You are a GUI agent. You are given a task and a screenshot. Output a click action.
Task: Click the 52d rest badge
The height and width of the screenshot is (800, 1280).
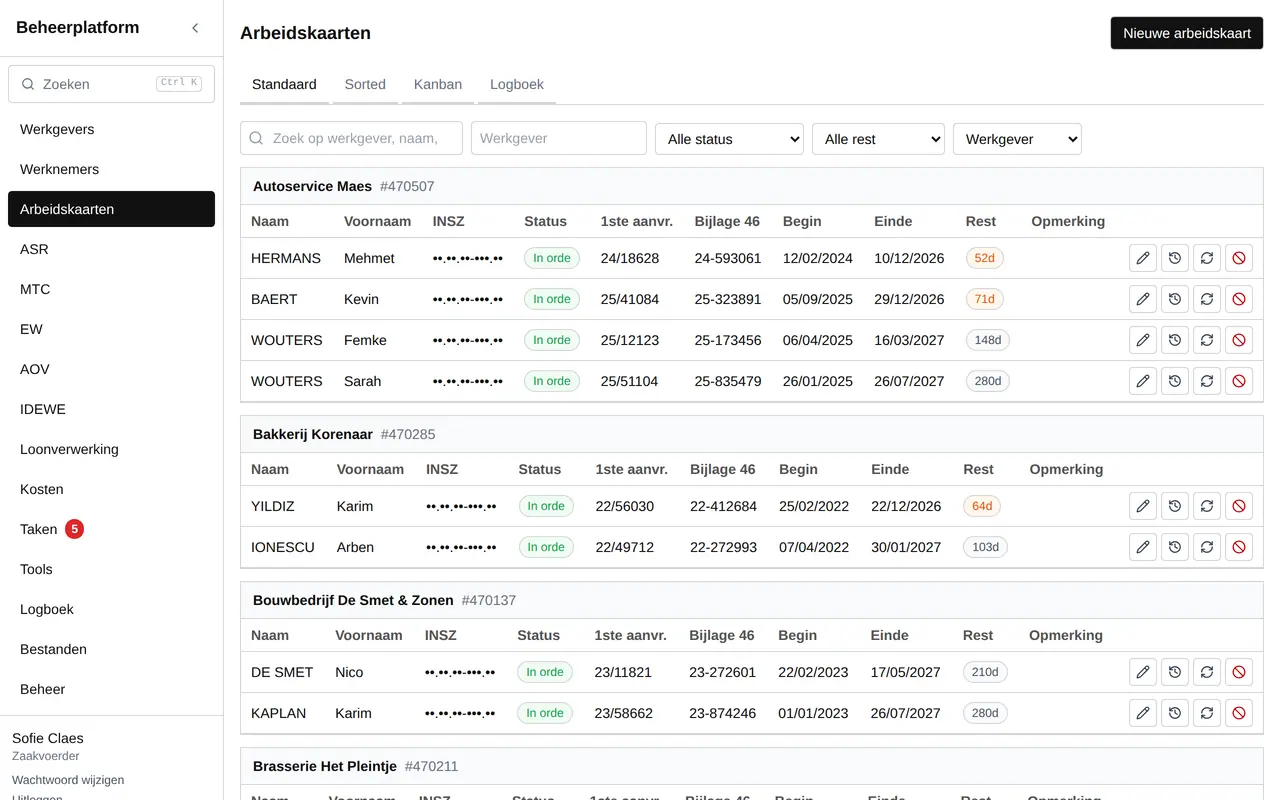985,258
